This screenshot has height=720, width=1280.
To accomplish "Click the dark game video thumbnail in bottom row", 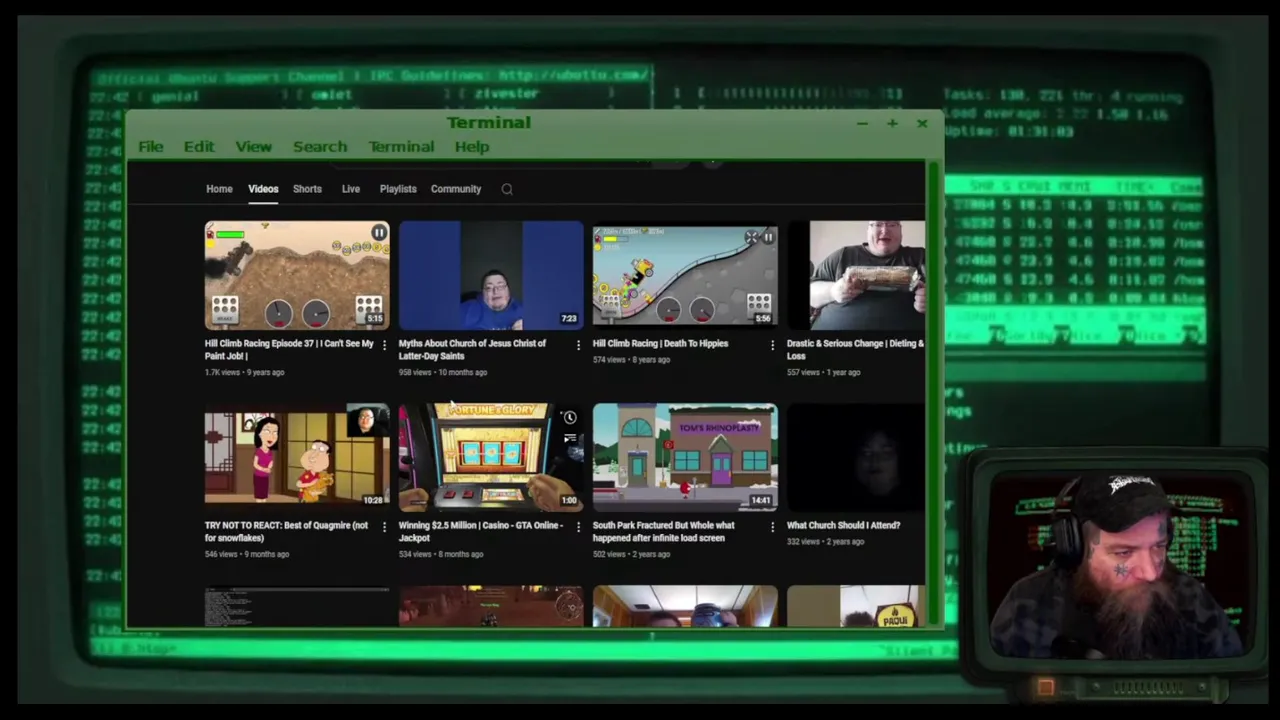I will (491, 606).
